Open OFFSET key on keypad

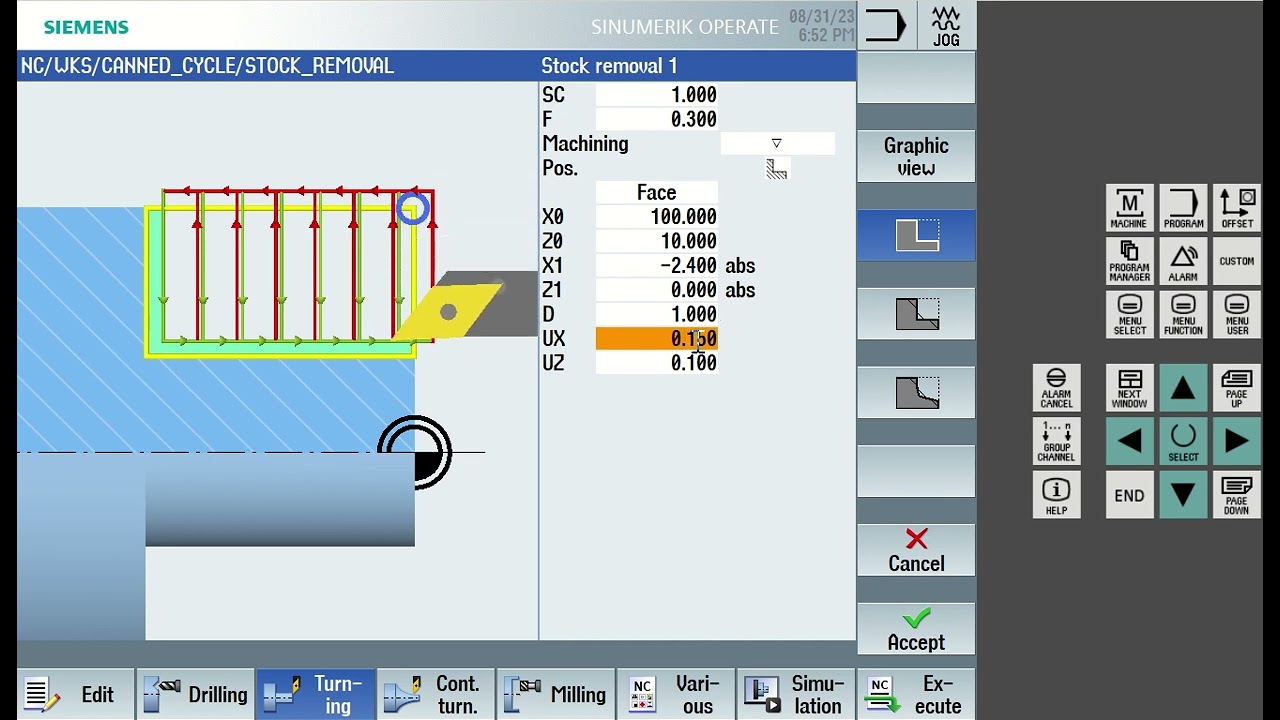1237,208
